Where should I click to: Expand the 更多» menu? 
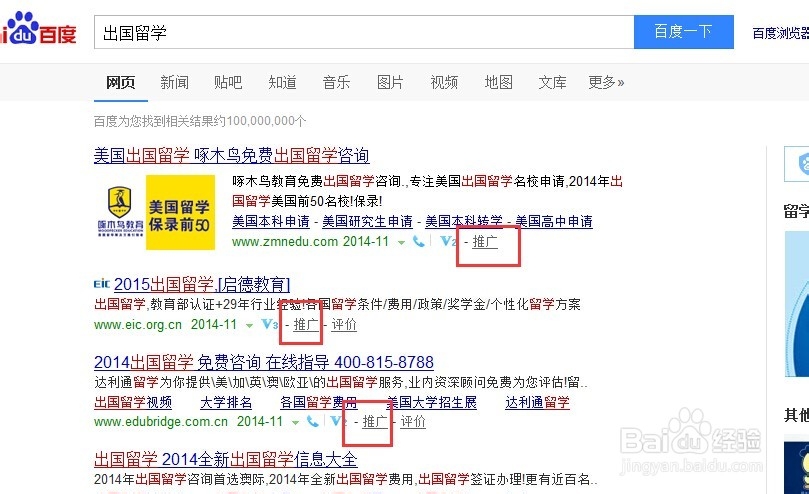pyautogui.click(x=606, y=82)
